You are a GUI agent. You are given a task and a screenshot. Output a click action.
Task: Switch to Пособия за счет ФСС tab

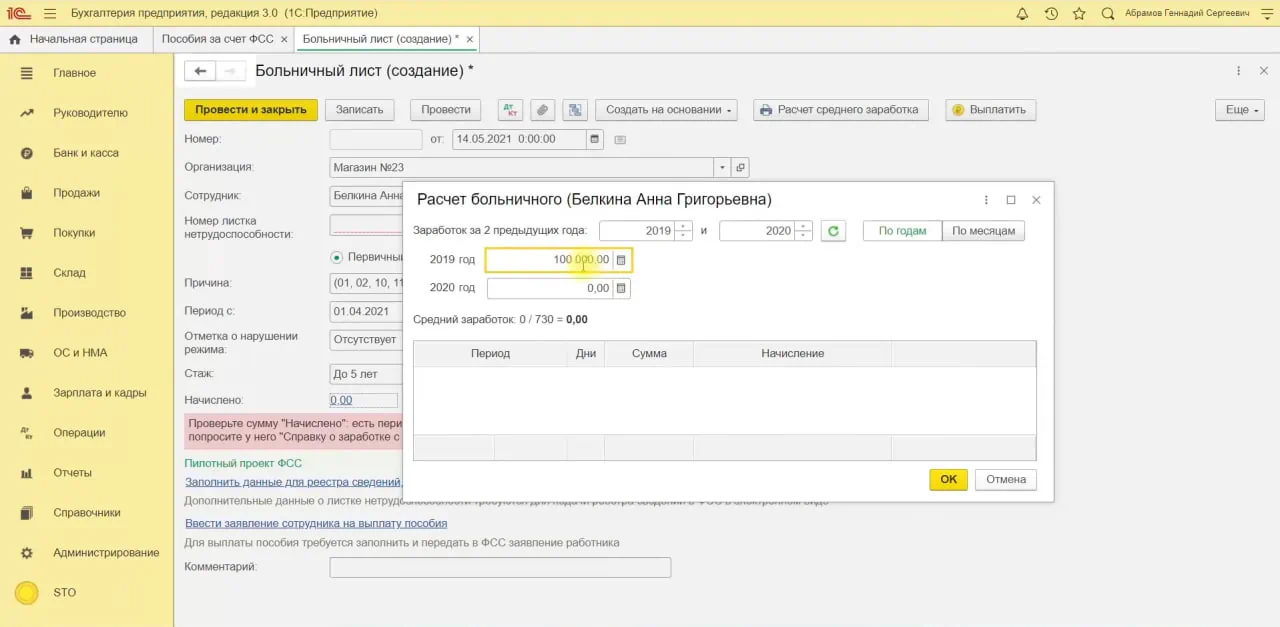click(x=216, y=39)
